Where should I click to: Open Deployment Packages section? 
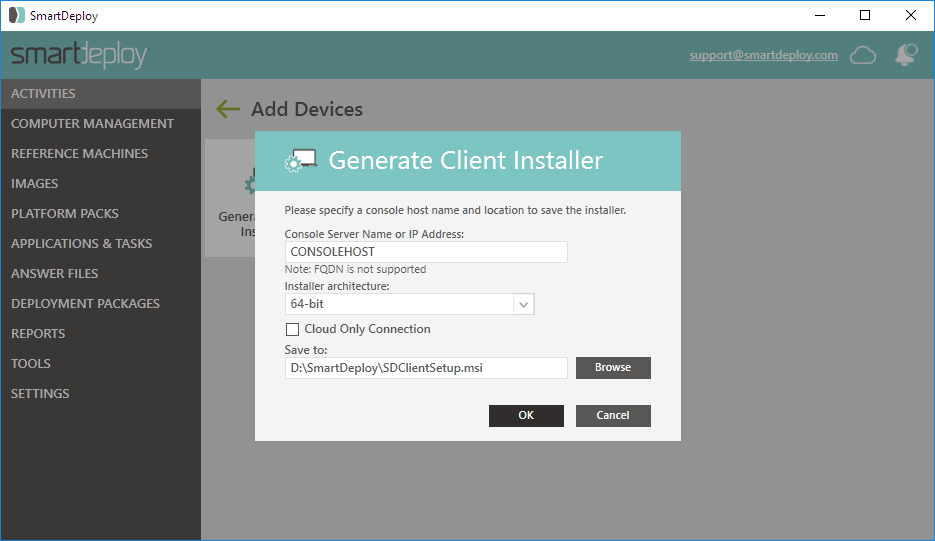click(x=101, y=303)
